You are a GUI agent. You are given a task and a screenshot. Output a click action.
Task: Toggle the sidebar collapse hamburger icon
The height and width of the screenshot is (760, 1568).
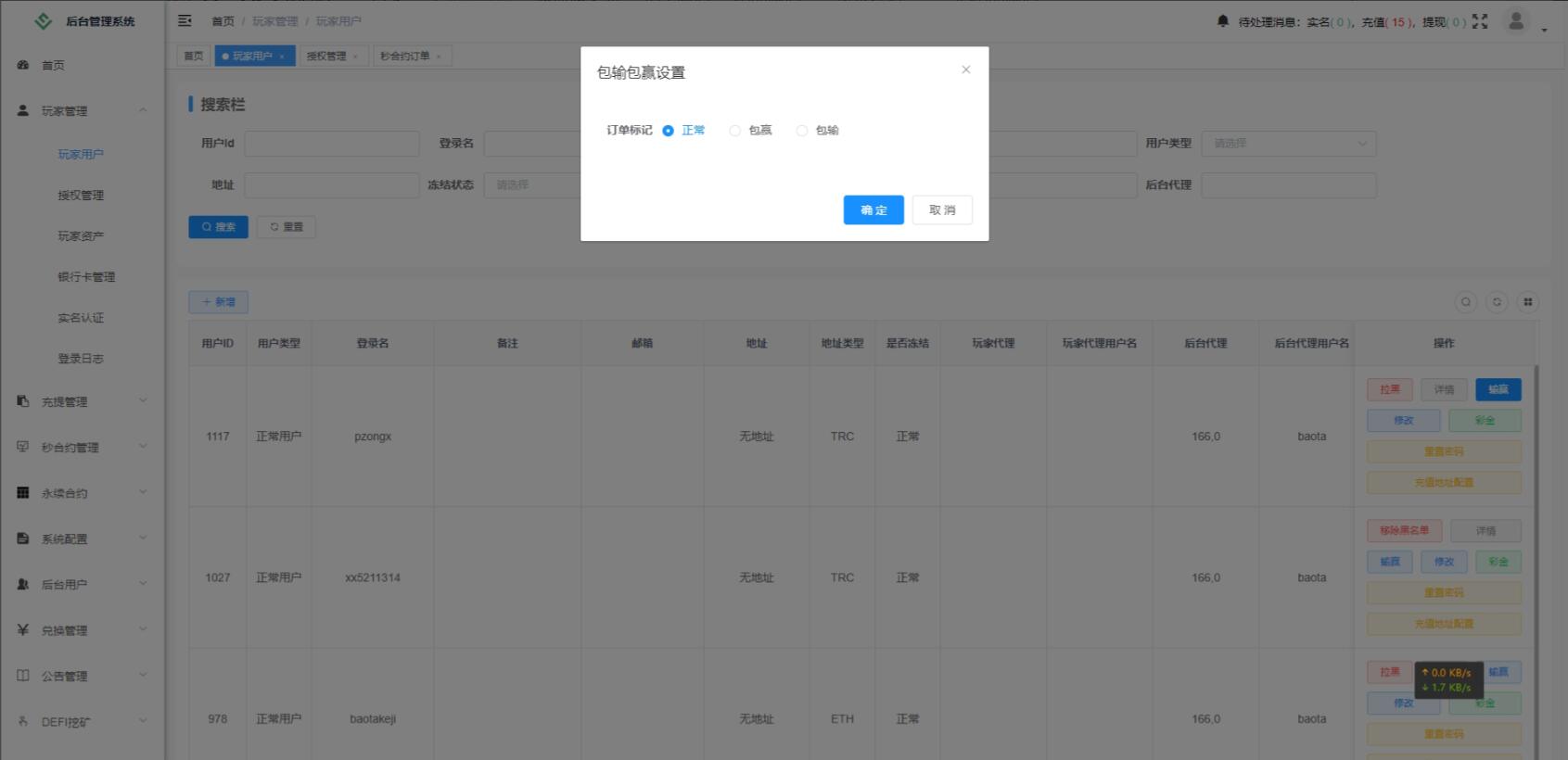(185, 20)
